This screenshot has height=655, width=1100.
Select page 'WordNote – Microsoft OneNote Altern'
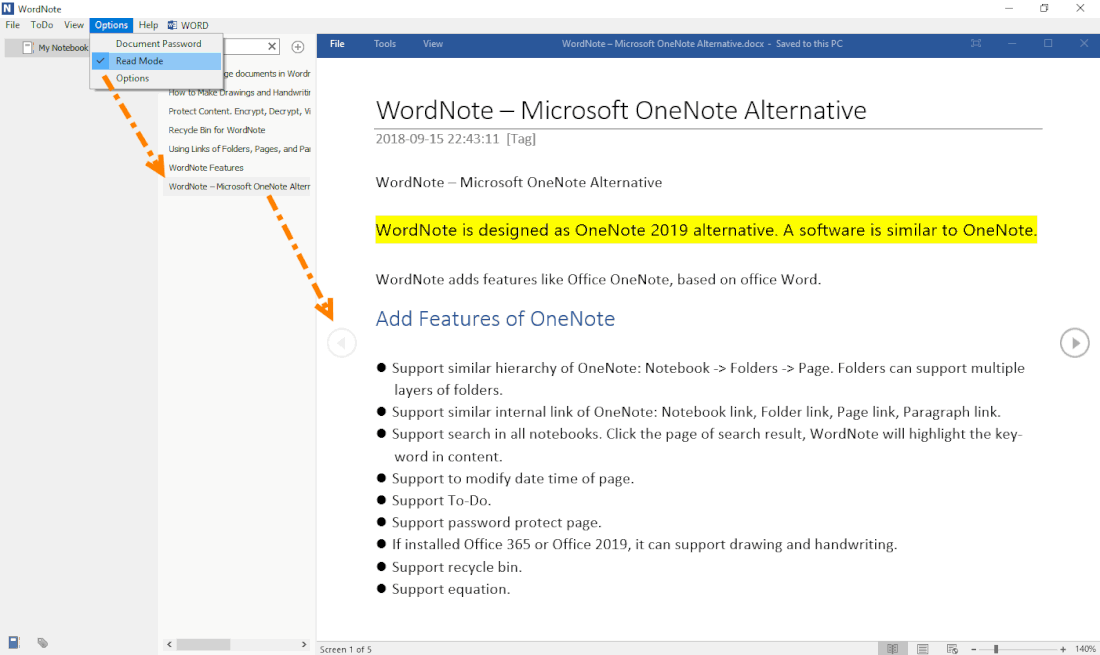[x=239, y=187]
